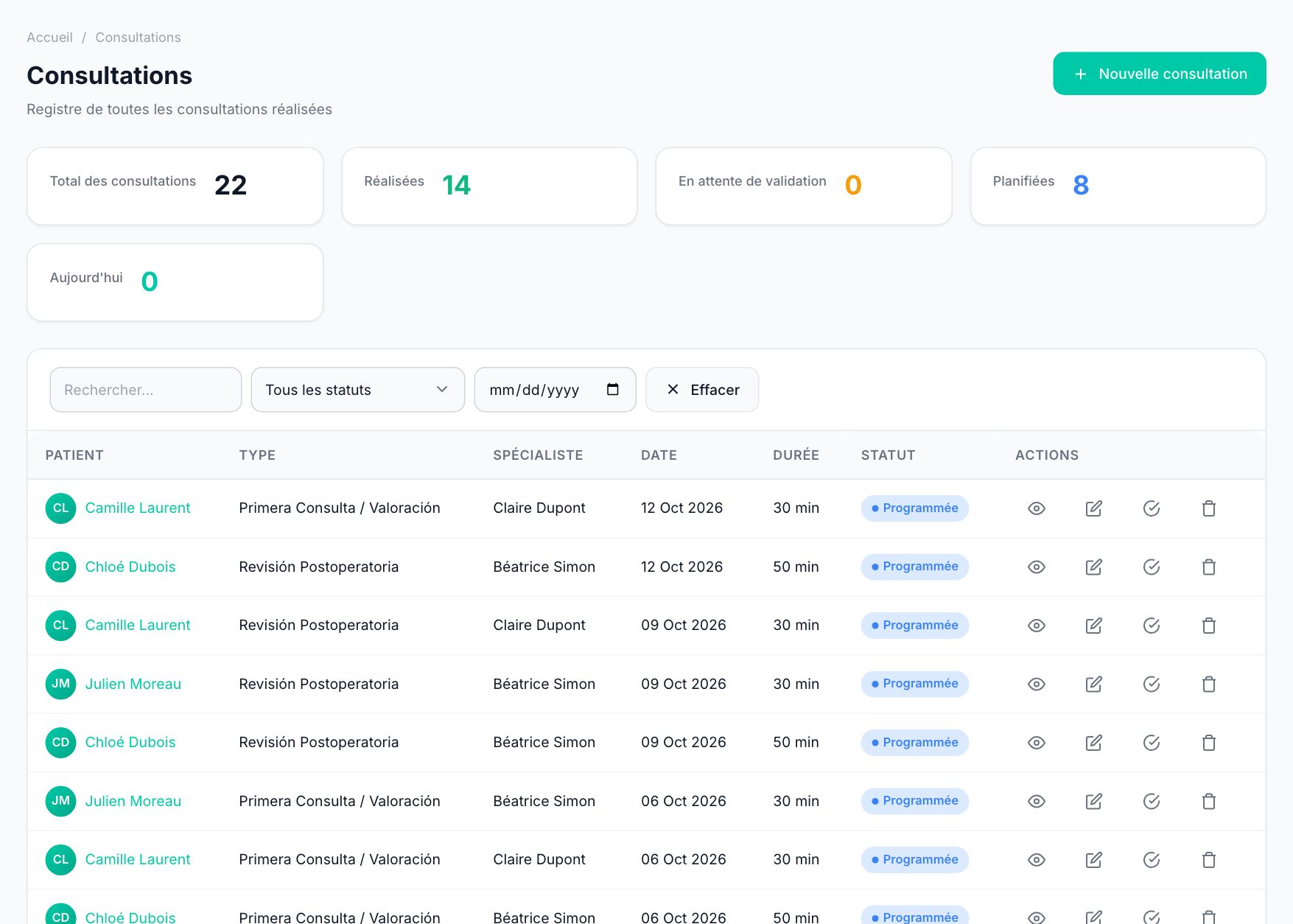Click the Programmée badge for Julien Moreau 06 Oct
Image resolution: width=1293 pixels, height=924 pixels.
(x=914, y=801)
